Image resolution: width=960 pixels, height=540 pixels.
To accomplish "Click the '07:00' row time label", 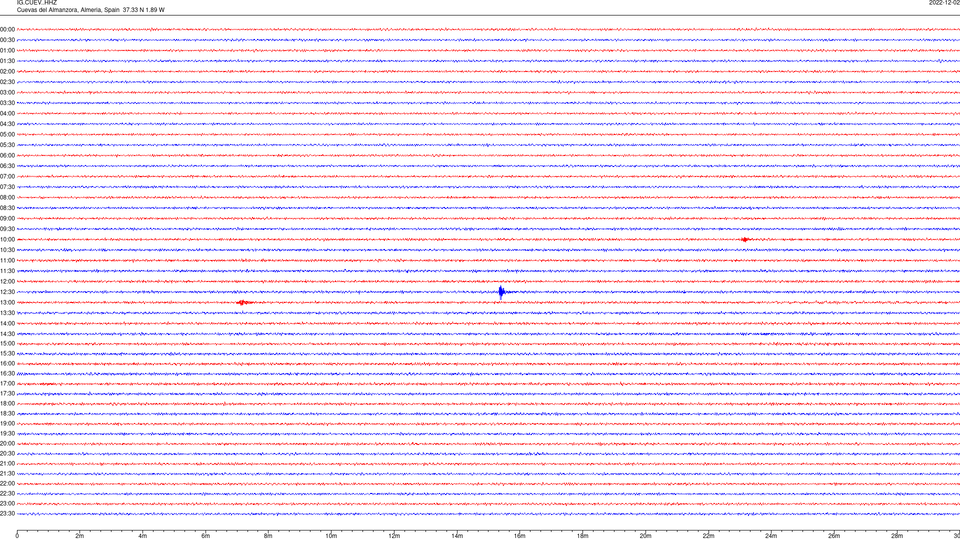I will point(7,176).
